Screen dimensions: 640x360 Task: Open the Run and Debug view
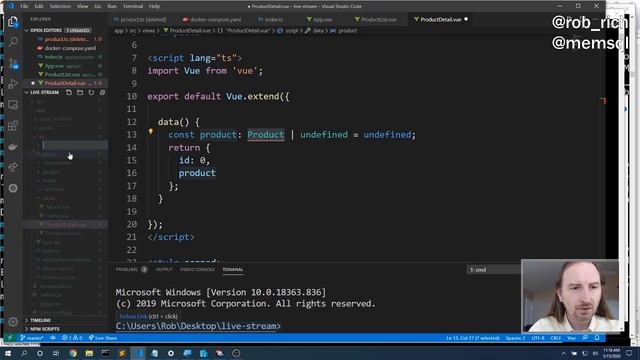click(13, 84)
